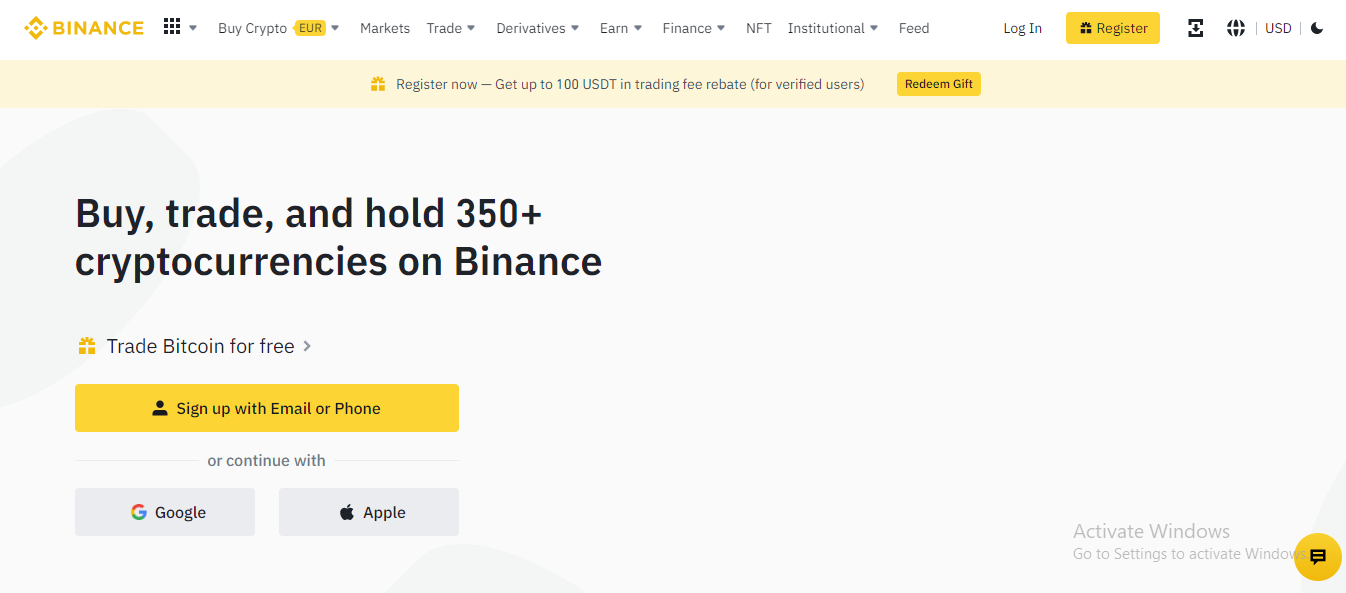Select the USD currency setting
Viewport: 1346px width, 593px height.
click(1278, 28)
